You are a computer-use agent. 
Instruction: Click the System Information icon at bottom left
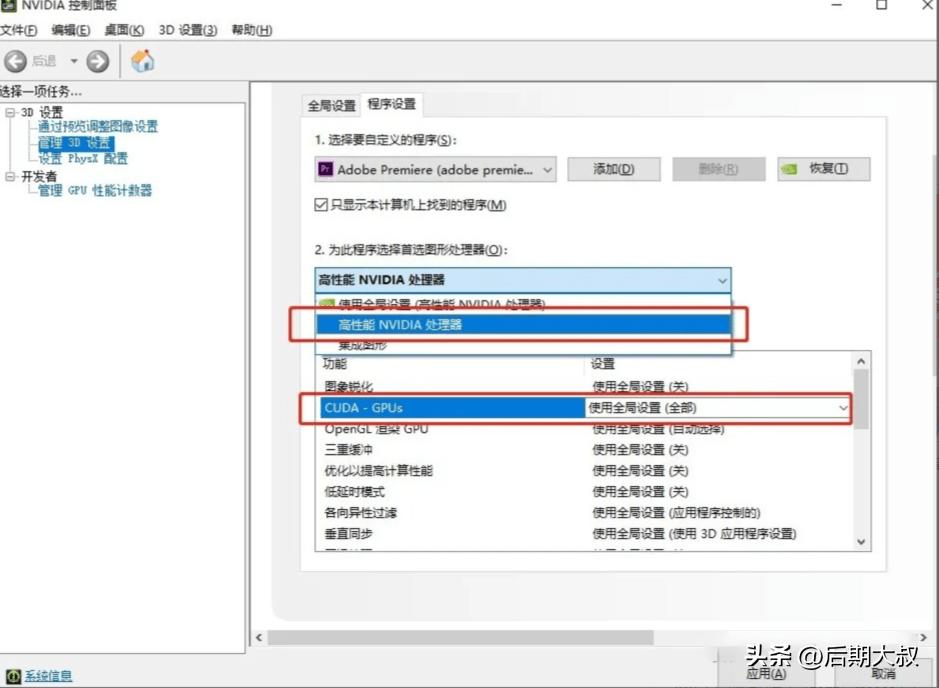pyautogui.click(x=12, y=675)
